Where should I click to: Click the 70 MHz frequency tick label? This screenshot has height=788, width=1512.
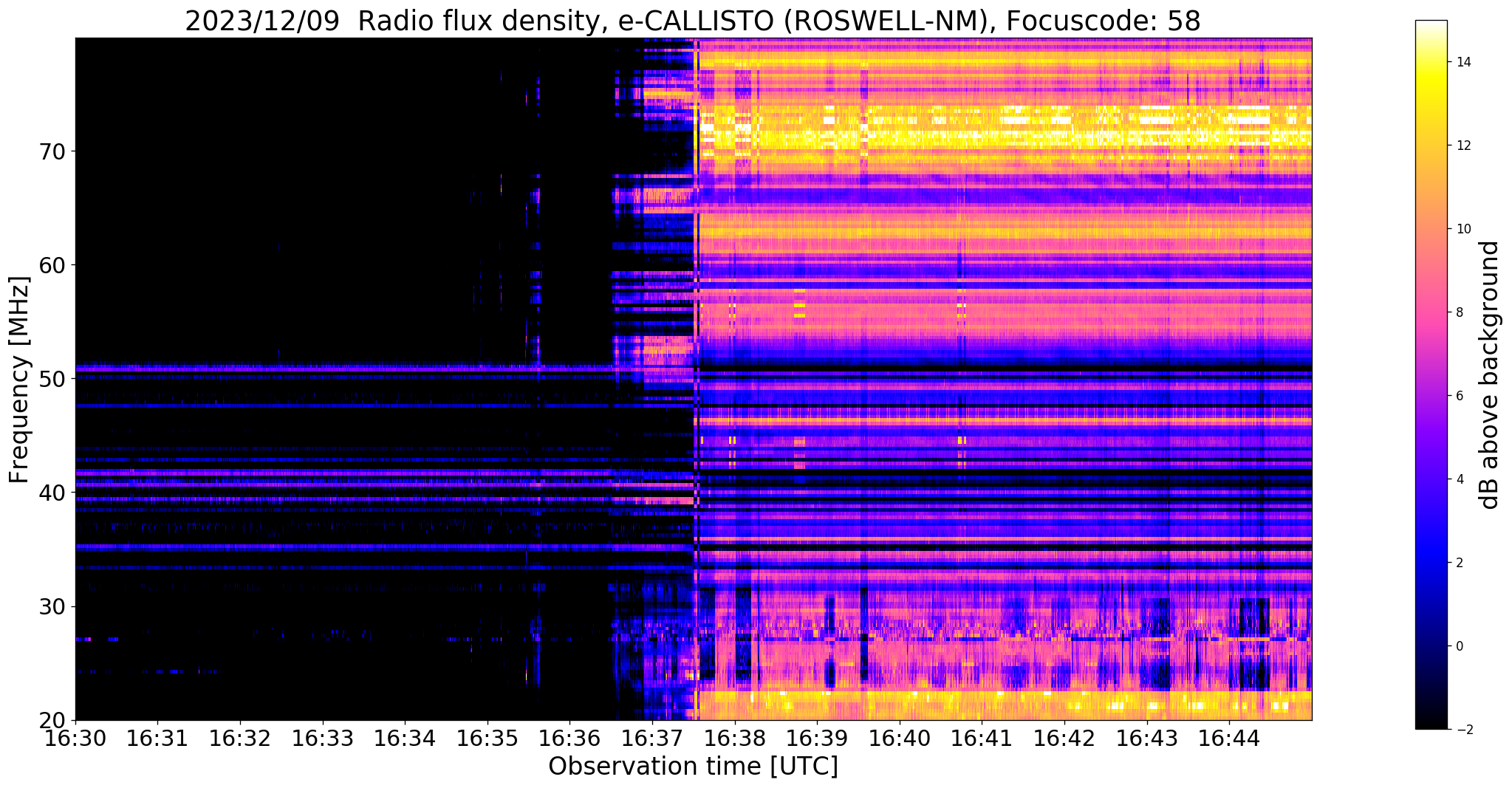52,151
